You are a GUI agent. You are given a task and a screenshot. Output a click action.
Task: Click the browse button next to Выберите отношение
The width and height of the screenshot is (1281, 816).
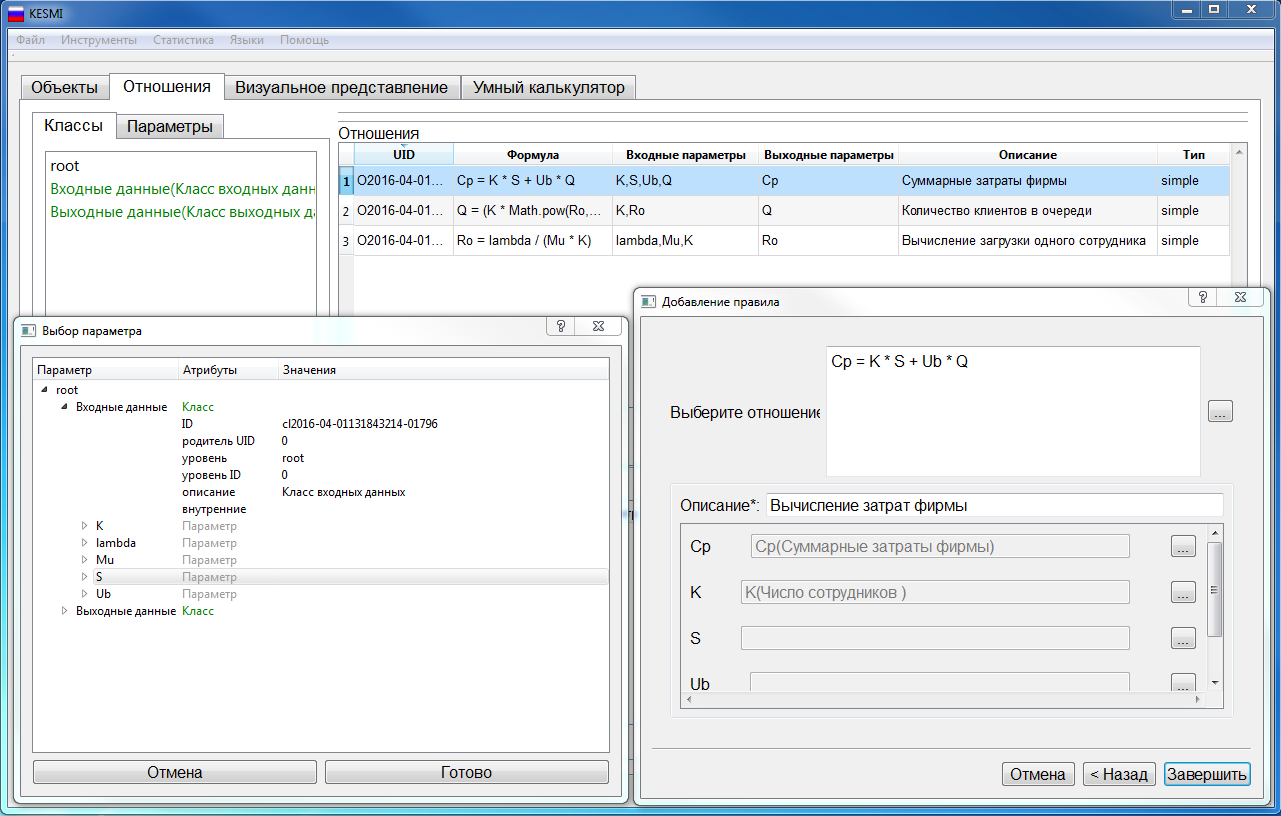(1221, 411)
